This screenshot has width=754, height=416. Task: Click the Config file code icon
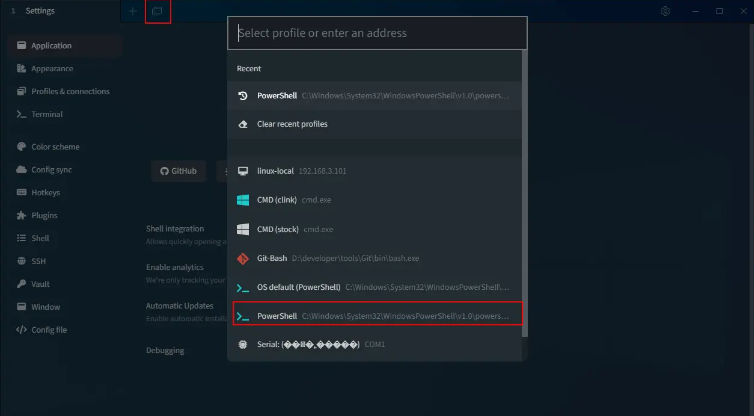pos(21,329)
